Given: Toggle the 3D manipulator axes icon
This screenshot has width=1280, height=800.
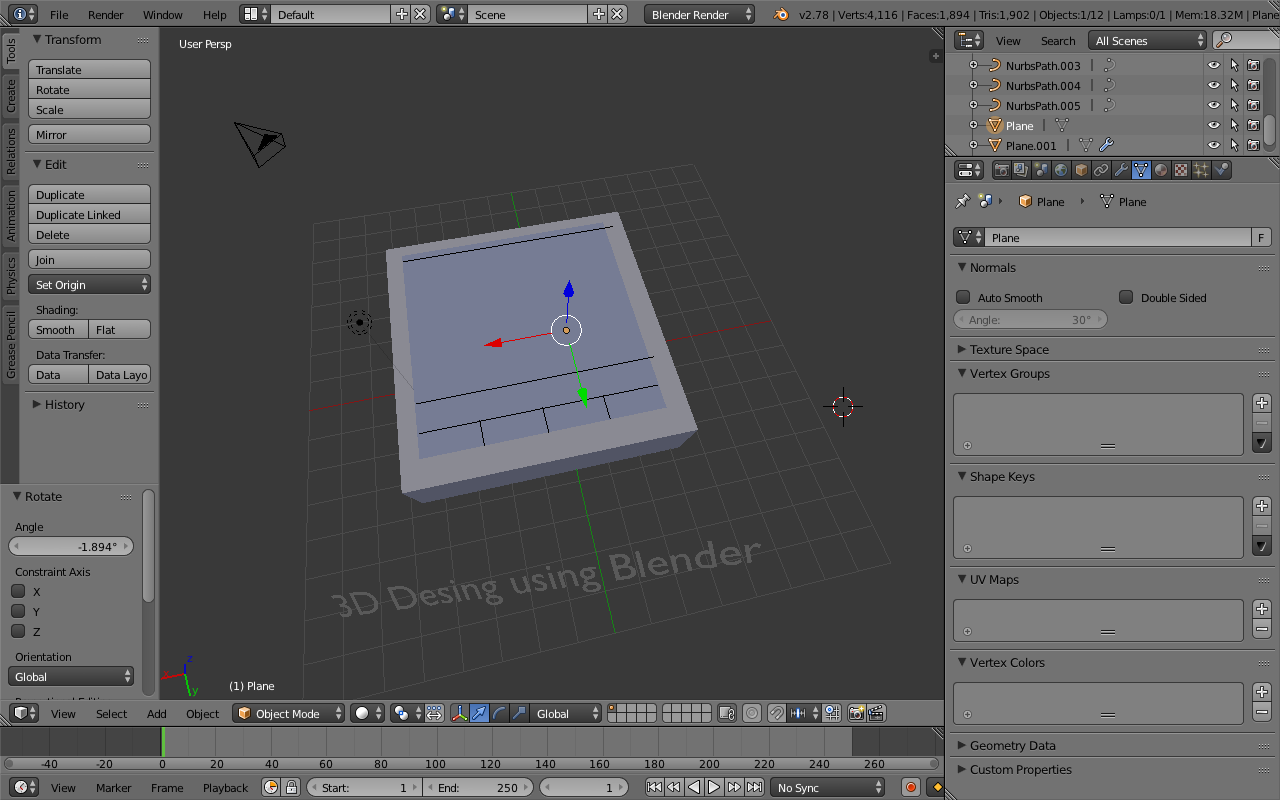Looking at the screenshot, I should 459,713.
